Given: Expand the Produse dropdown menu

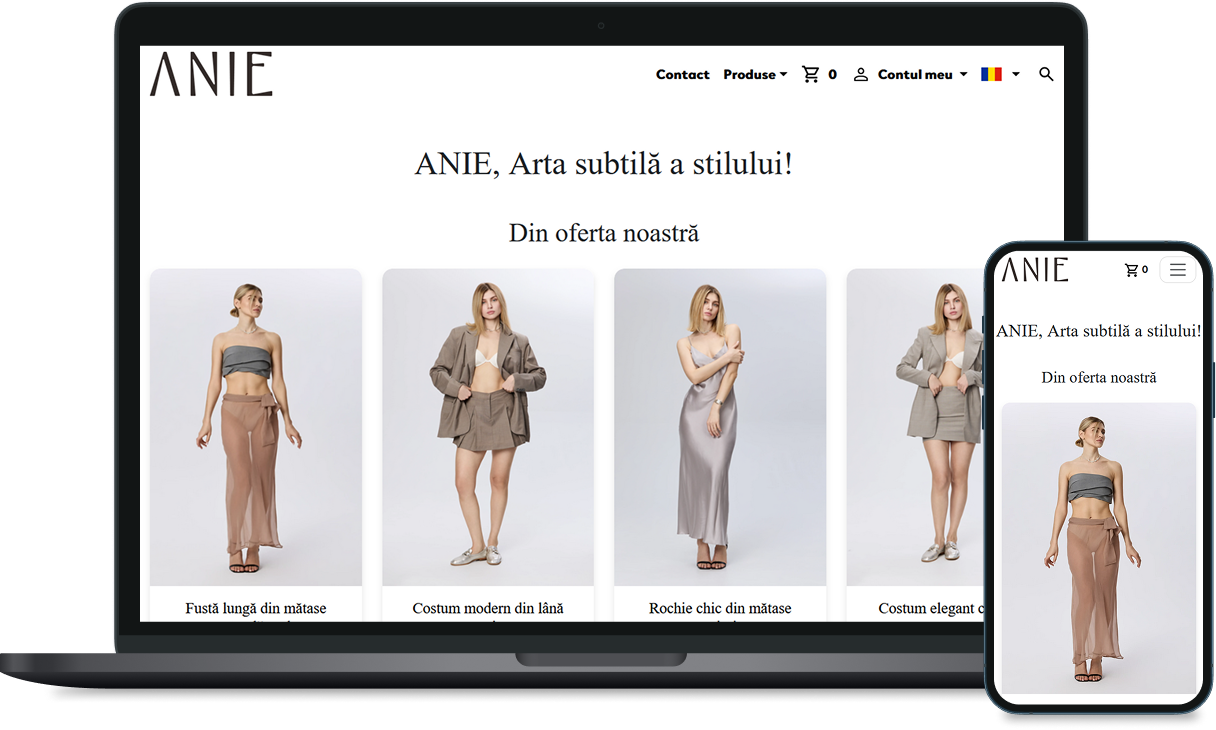Looking at the screenshot, I should coord(755,75).
